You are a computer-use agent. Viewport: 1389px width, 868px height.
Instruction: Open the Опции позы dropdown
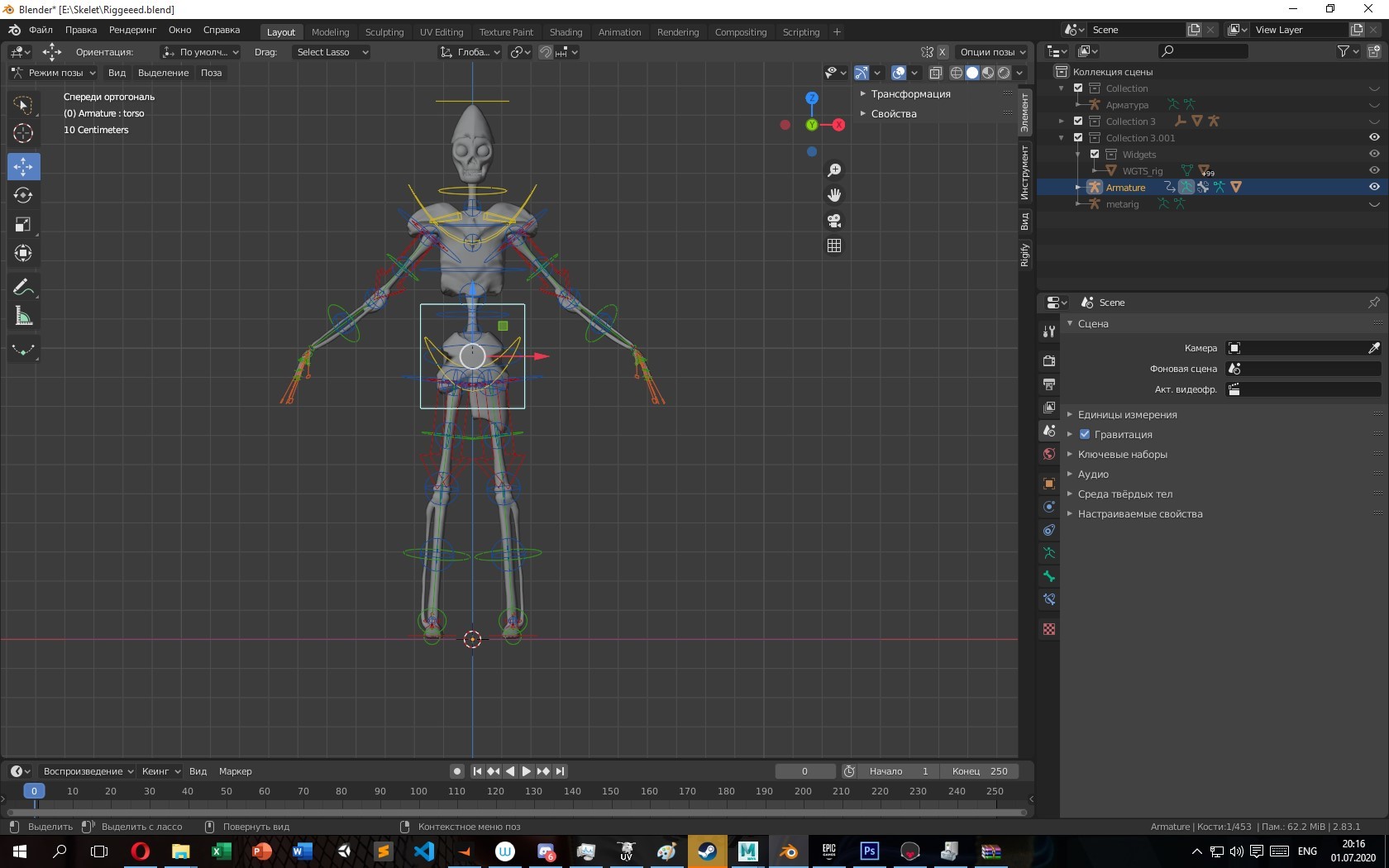coord(991,51)
